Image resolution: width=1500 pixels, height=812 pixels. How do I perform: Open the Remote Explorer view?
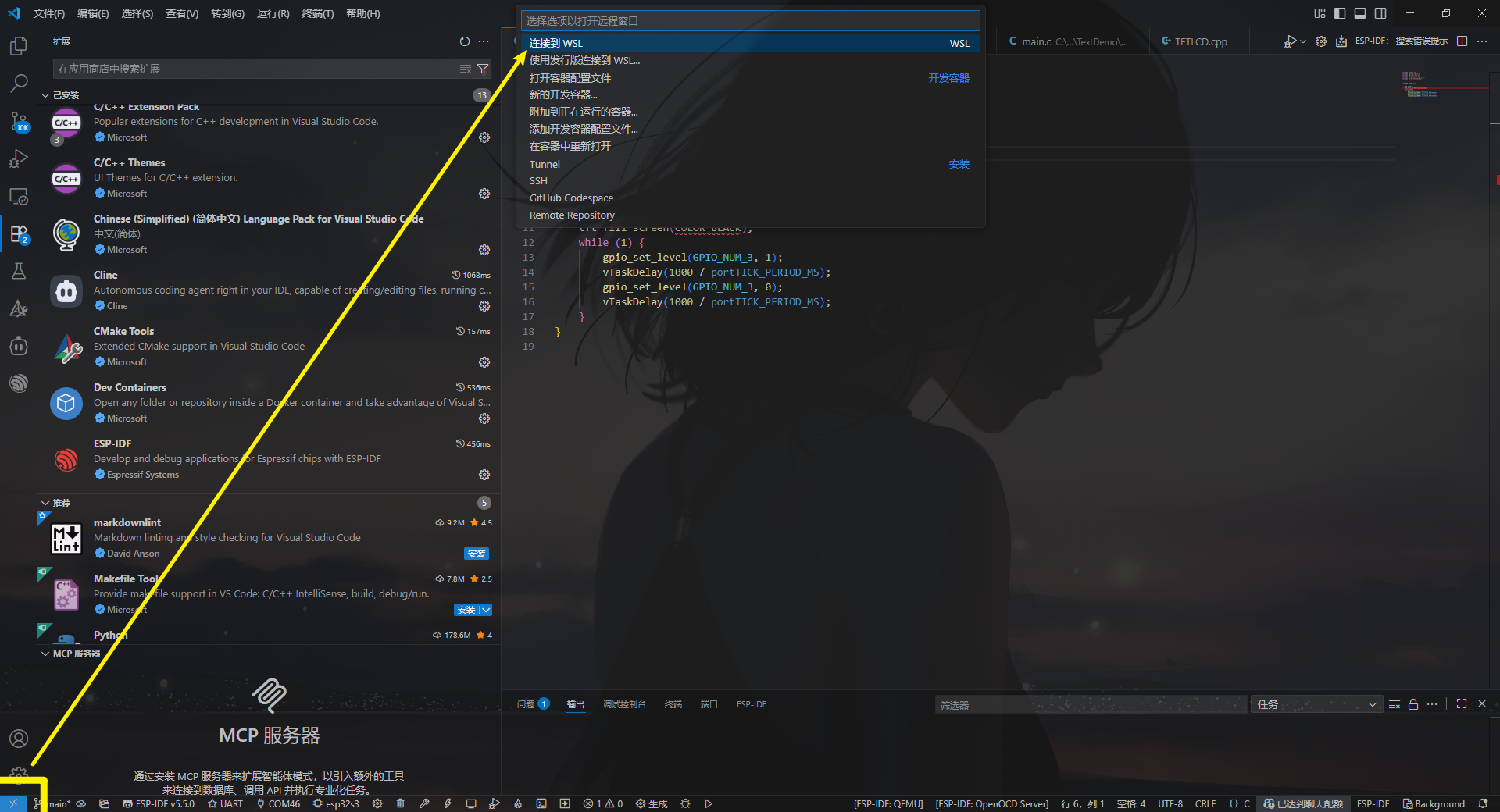18,196
